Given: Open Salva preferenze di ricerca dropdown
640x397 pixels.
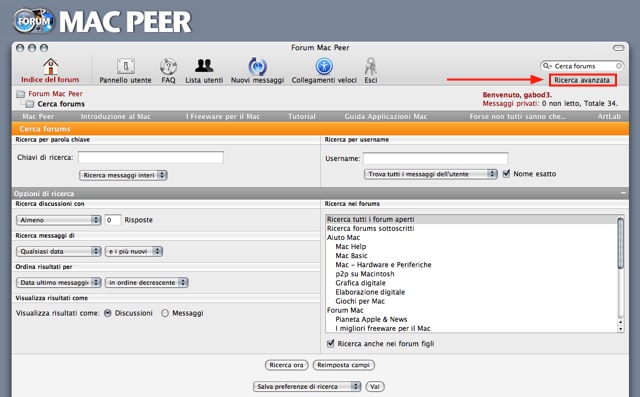Looking at the screenshot, I should click(307, 386).
